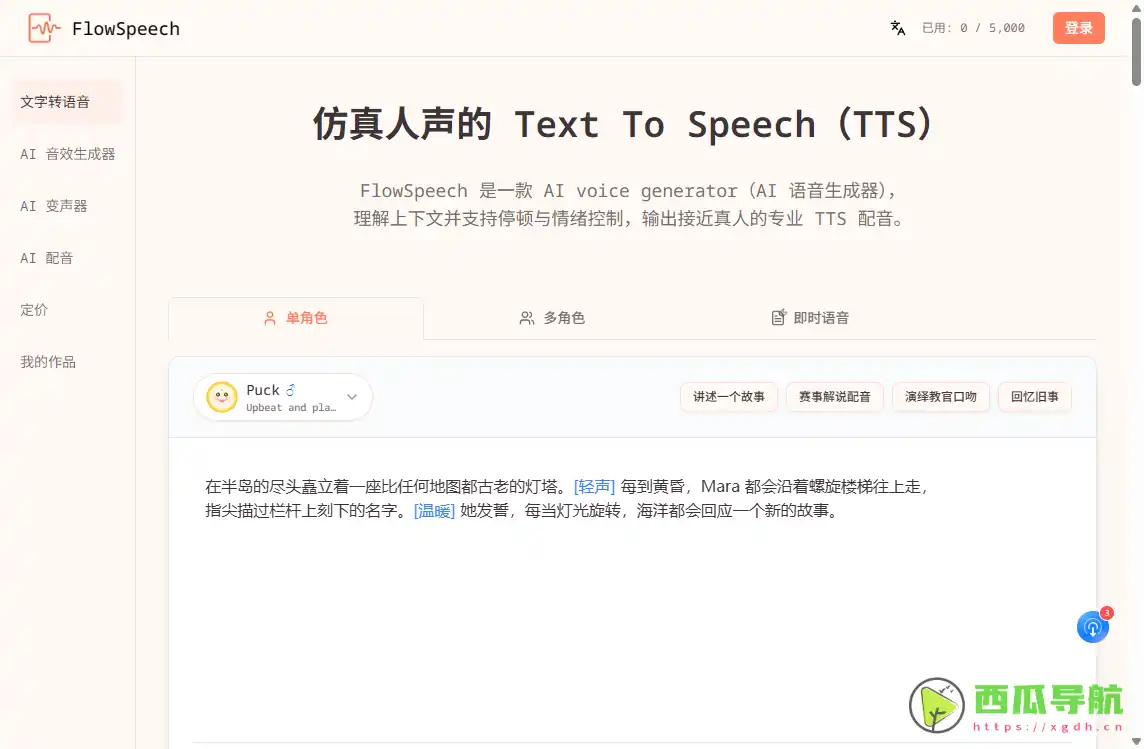Click the 讲述一个故事 preset button
Screen dimensions: 1144x749
(x=729, y=397)
